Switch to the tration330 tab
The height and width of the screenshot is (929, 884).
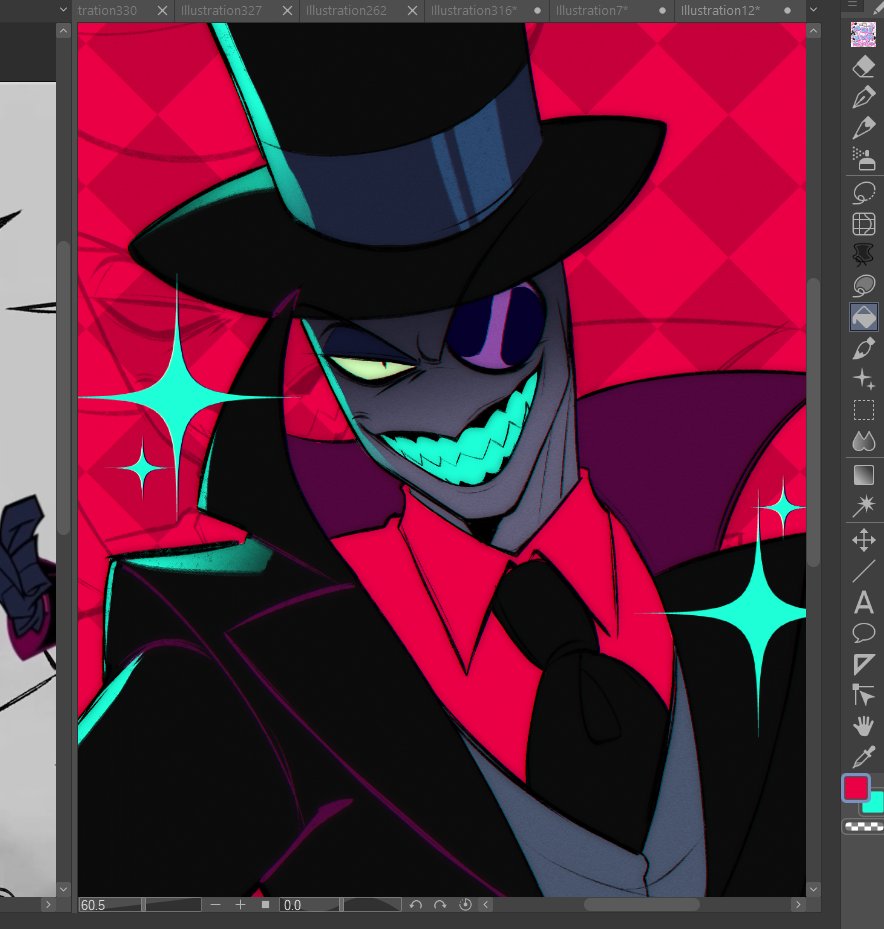107,11
